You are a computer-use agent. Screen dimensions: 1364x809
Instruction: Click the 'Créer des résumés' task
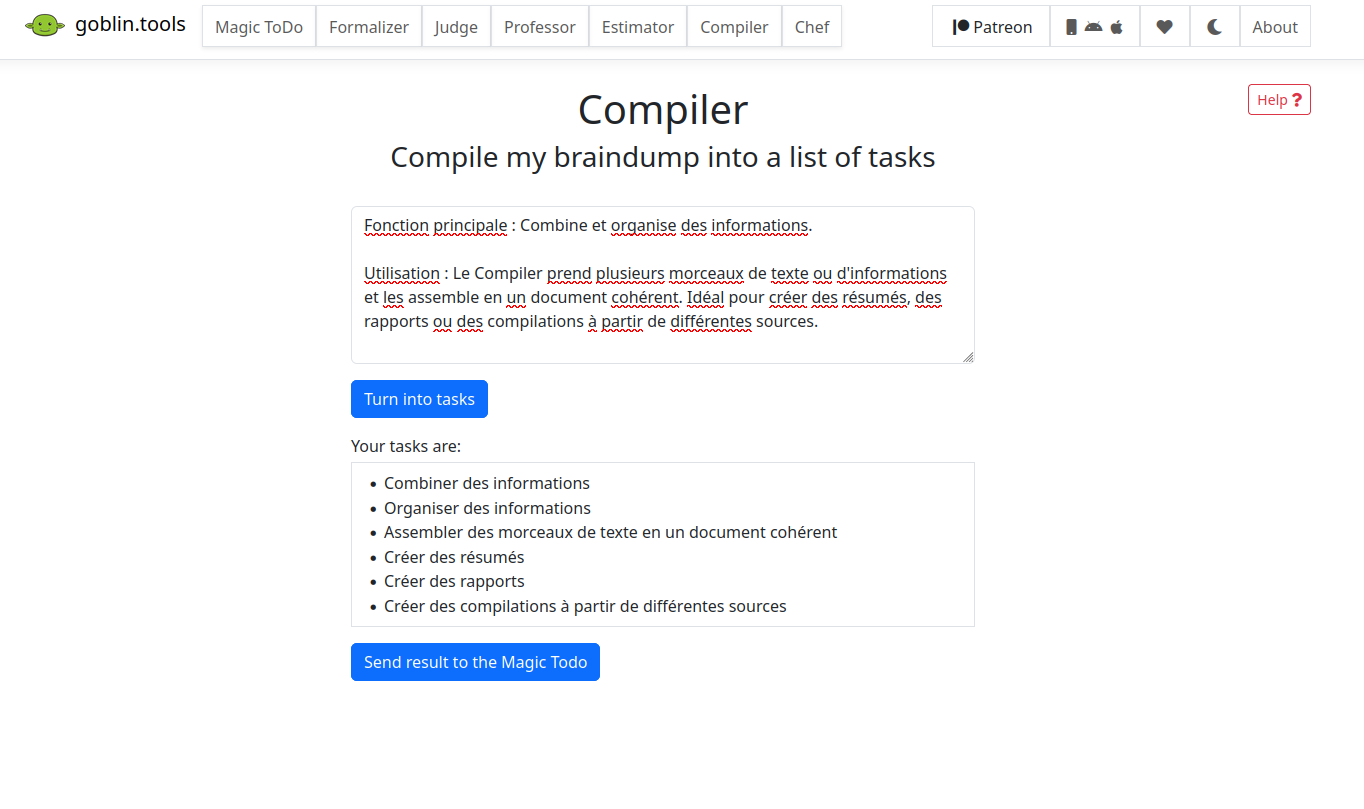pos(454,557)
